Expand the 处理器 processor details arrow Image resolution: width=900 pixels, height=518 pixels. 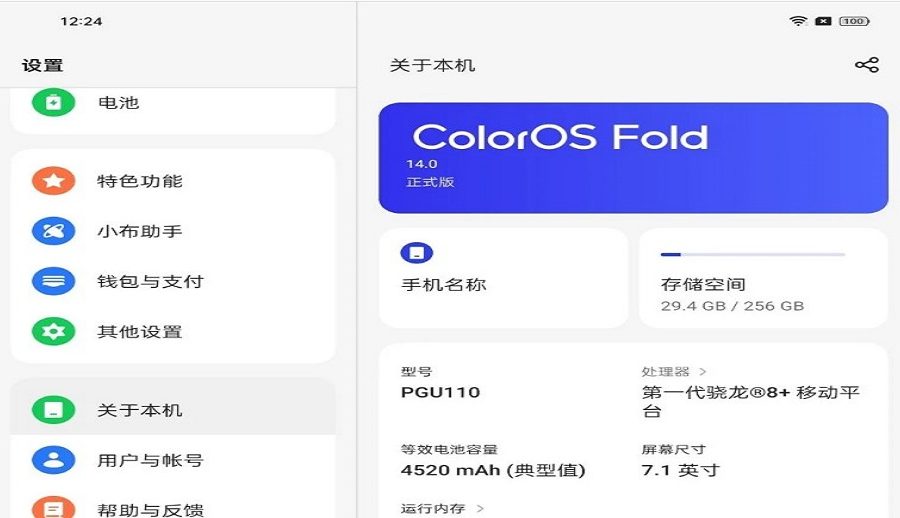703,372
